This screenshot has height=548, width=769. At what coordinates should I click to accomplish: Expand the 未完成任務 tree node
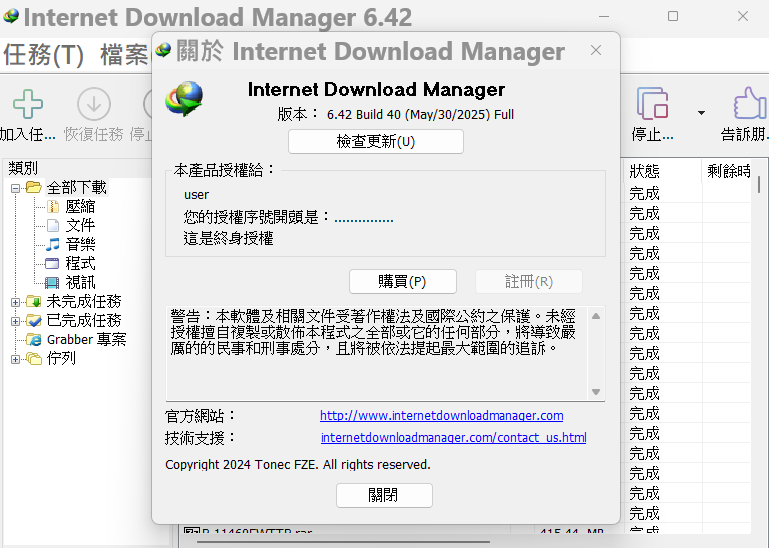[15, 302]
